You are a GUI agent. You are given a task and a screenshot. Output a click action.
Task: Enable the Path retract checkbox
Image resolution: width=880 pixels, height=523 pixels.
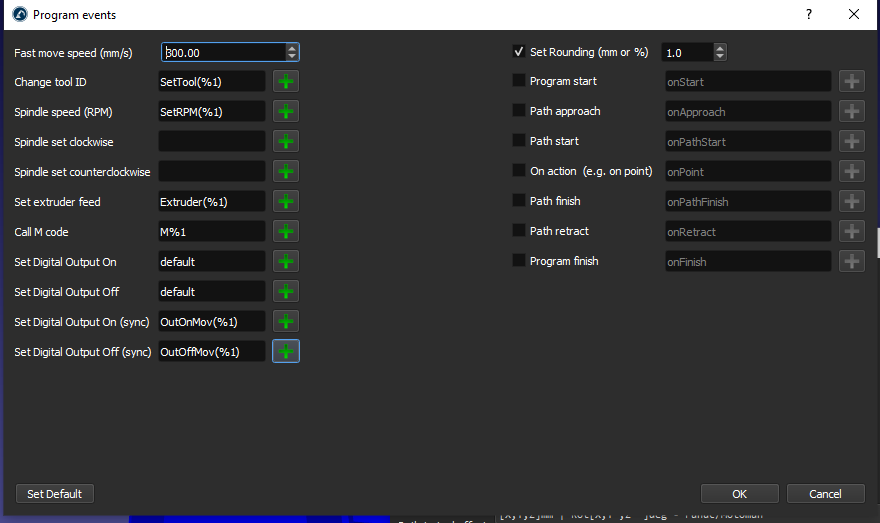coord(519,231)
